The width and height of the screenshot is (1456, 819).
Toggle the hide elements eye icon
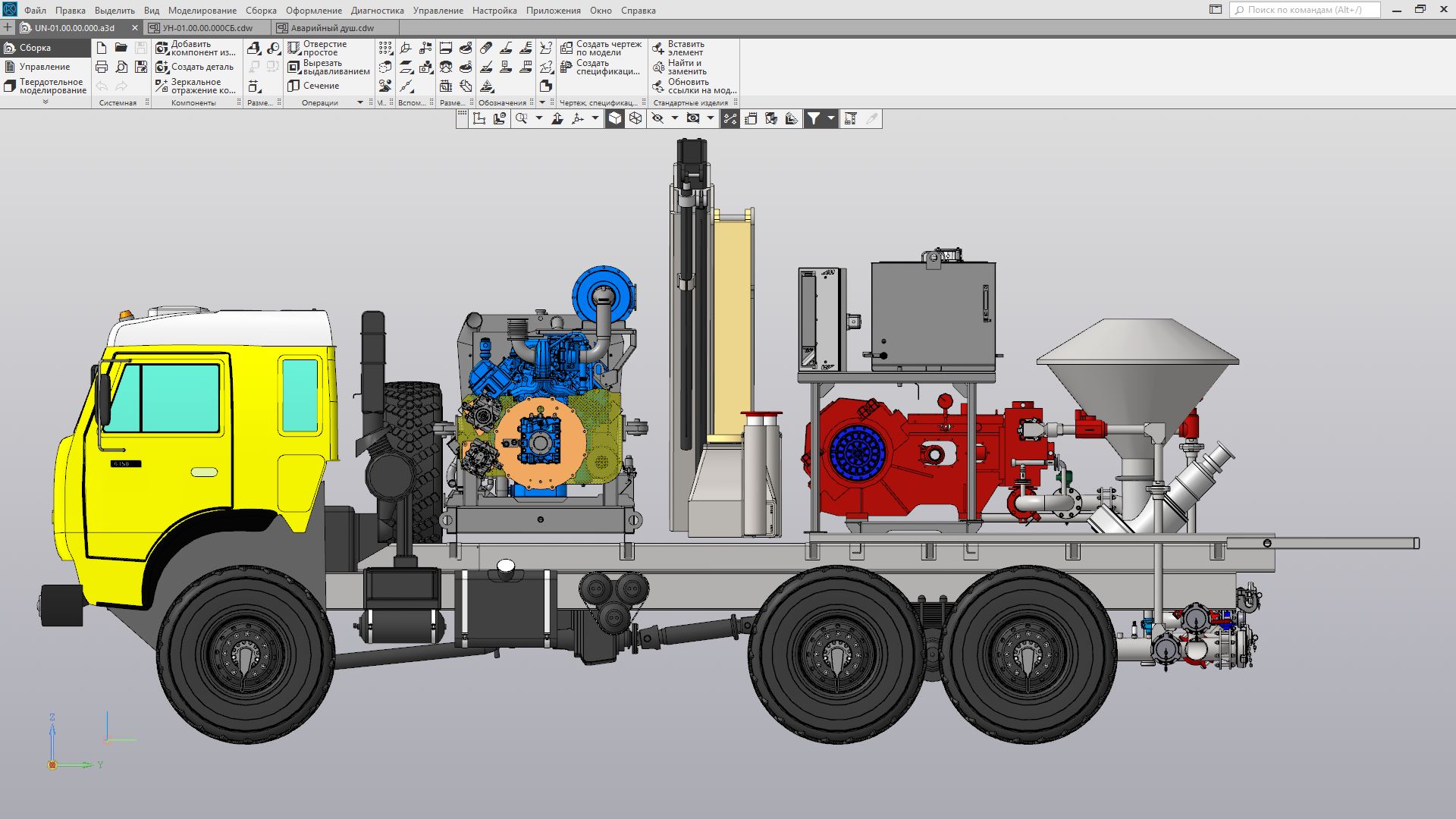point(657,118)
